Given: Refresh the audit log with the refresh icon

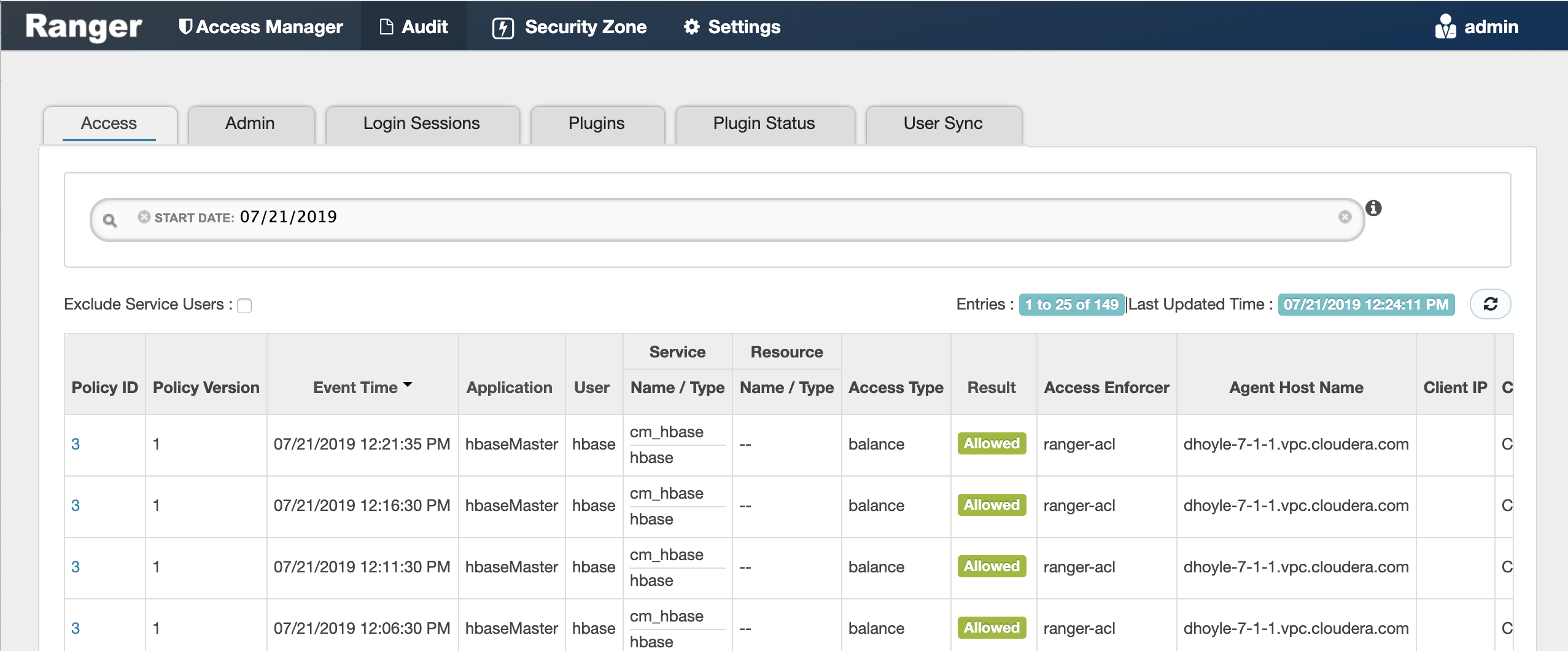Looking at the screenshot, I should coord(1491,303).
